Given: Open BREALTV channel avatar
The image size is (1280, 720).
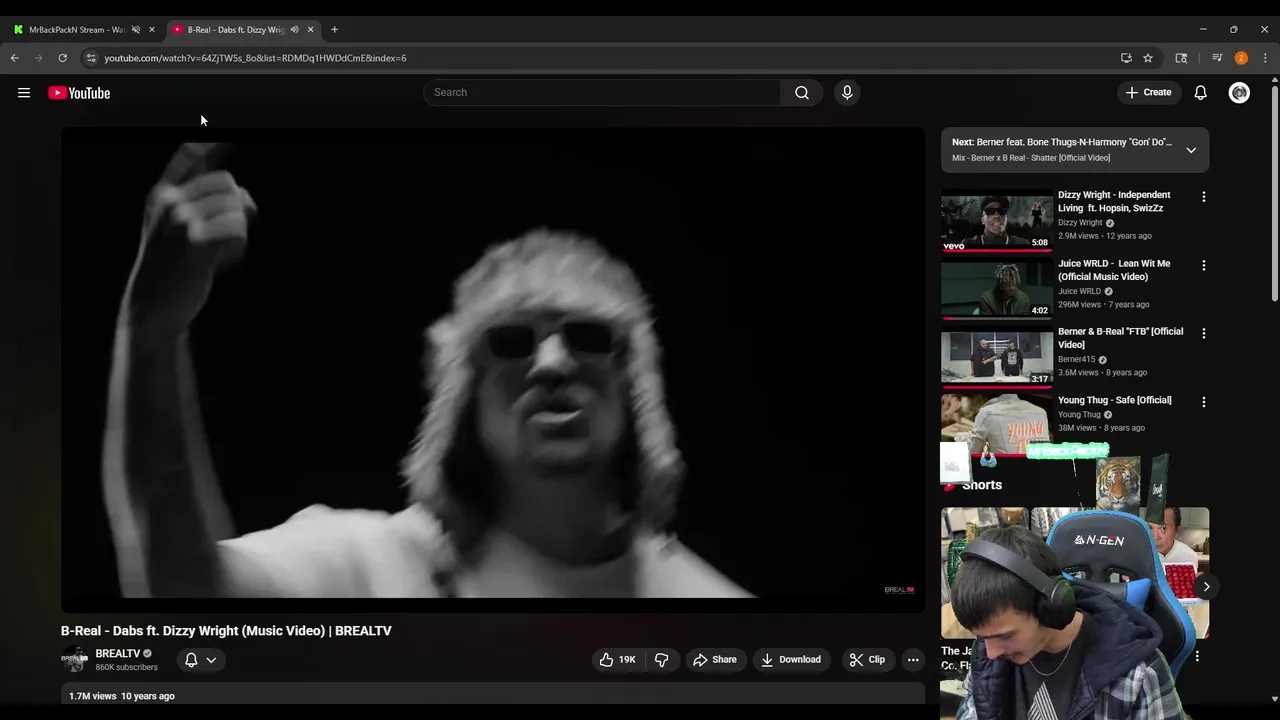Looking at the screenshot, I should (x=75, y=660).
